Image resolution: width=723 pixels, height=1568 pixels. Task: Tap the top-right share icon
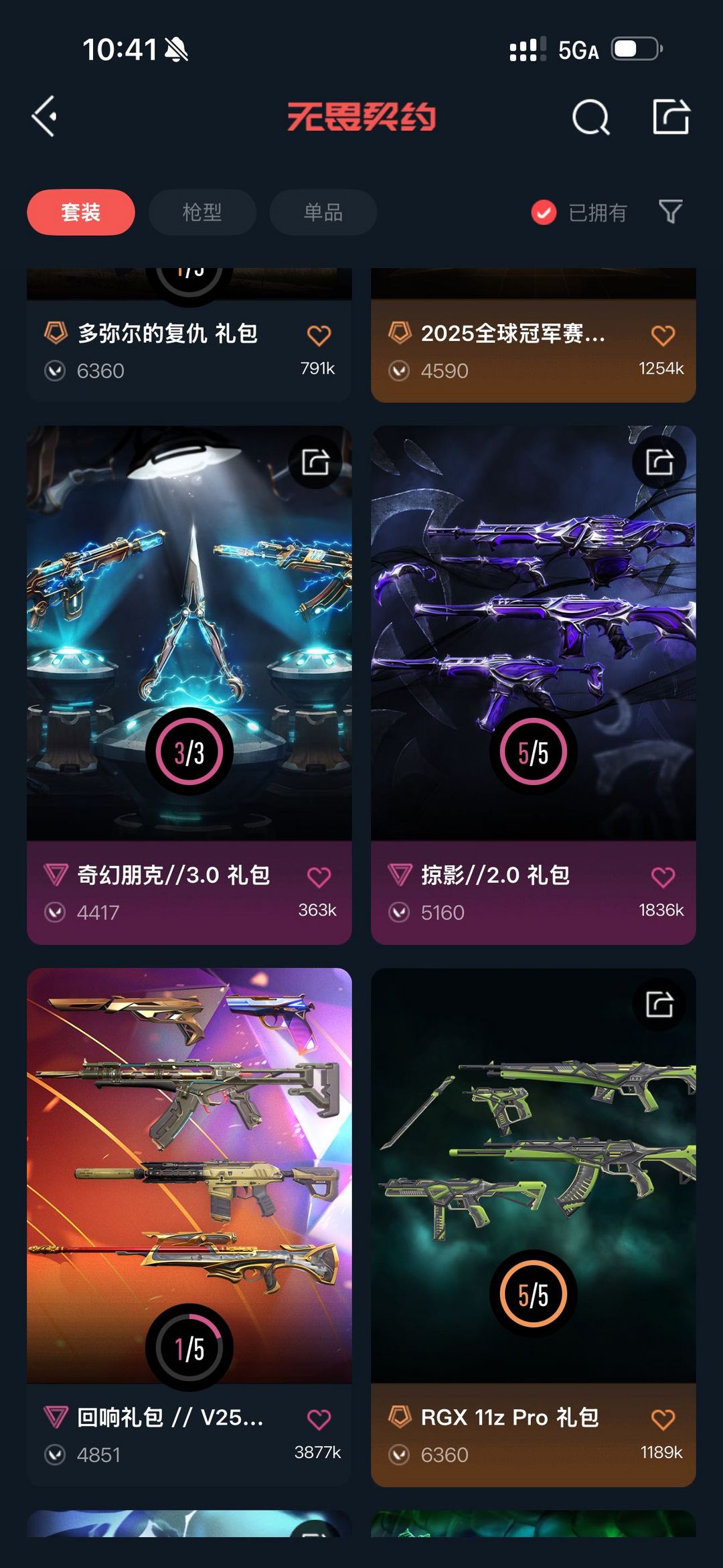coord(671,117)
